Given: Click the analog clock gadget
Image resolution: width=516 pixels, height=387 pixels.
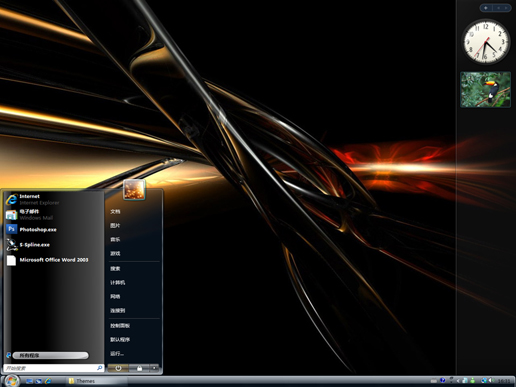Looking at the screenshot, I should (x=486, y=42).
